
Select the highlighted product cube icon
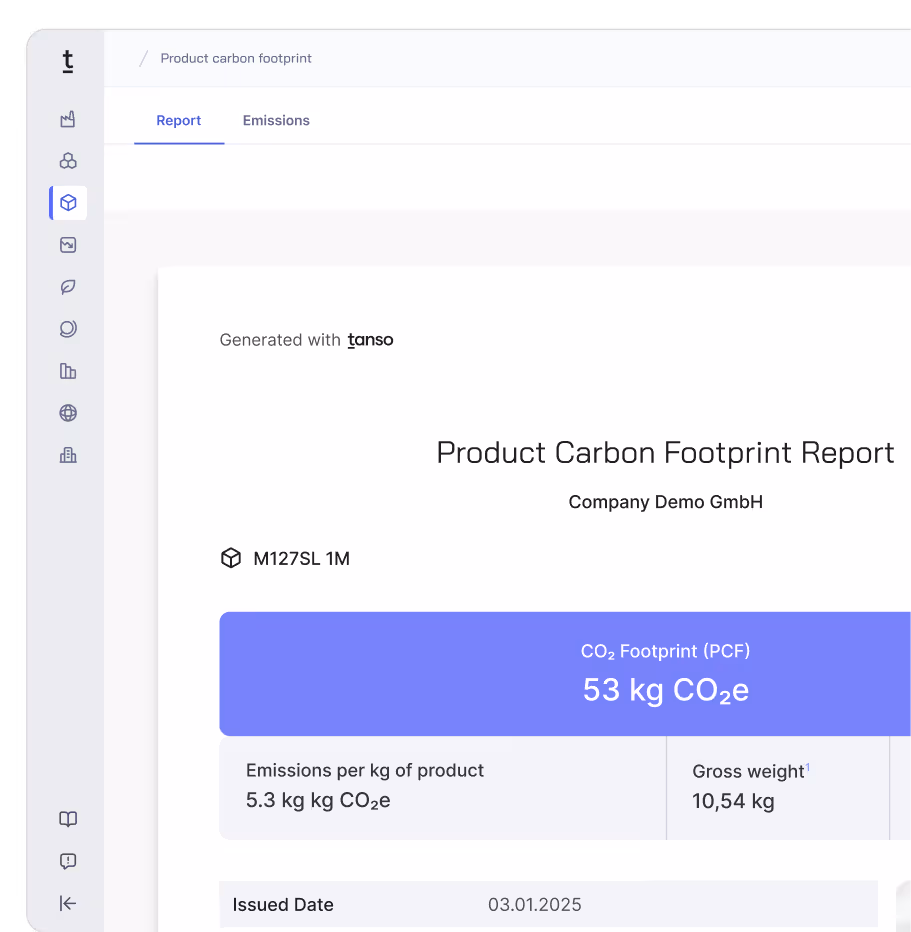(x=68, y=203)
